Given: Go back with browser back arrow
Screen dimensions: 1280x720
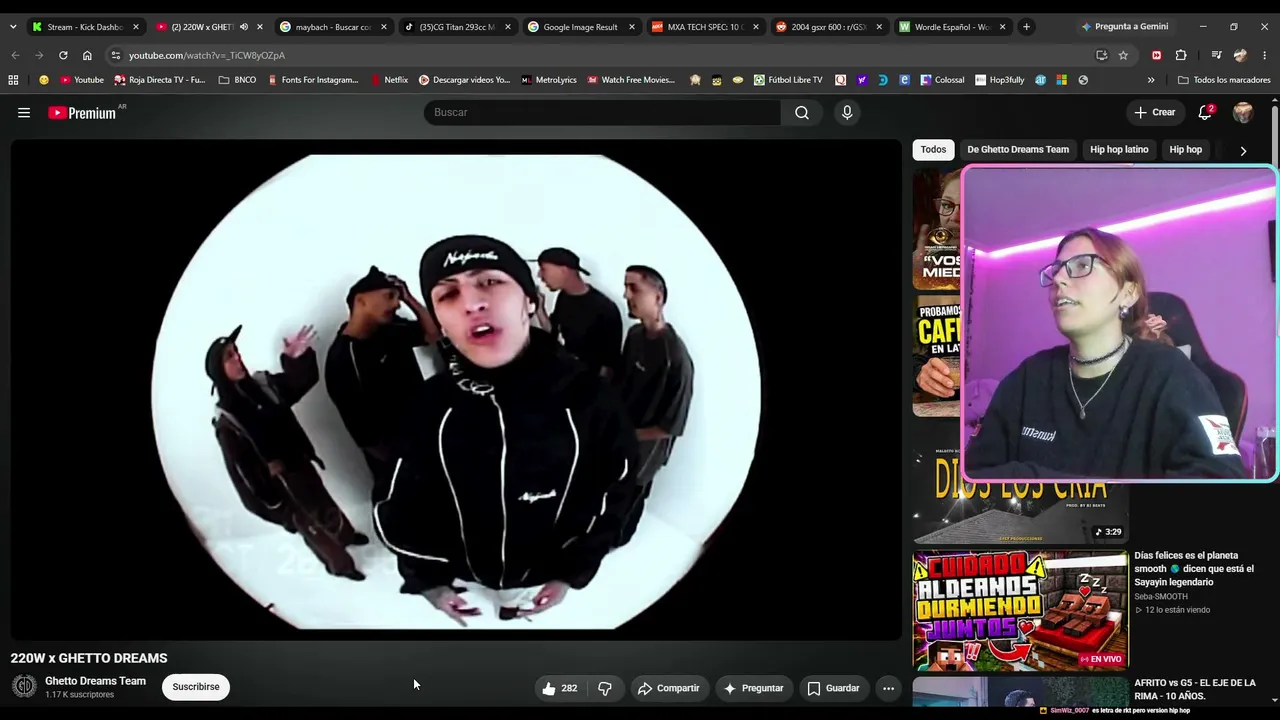Looking at the screenshot, I should (x=15, y=55).
